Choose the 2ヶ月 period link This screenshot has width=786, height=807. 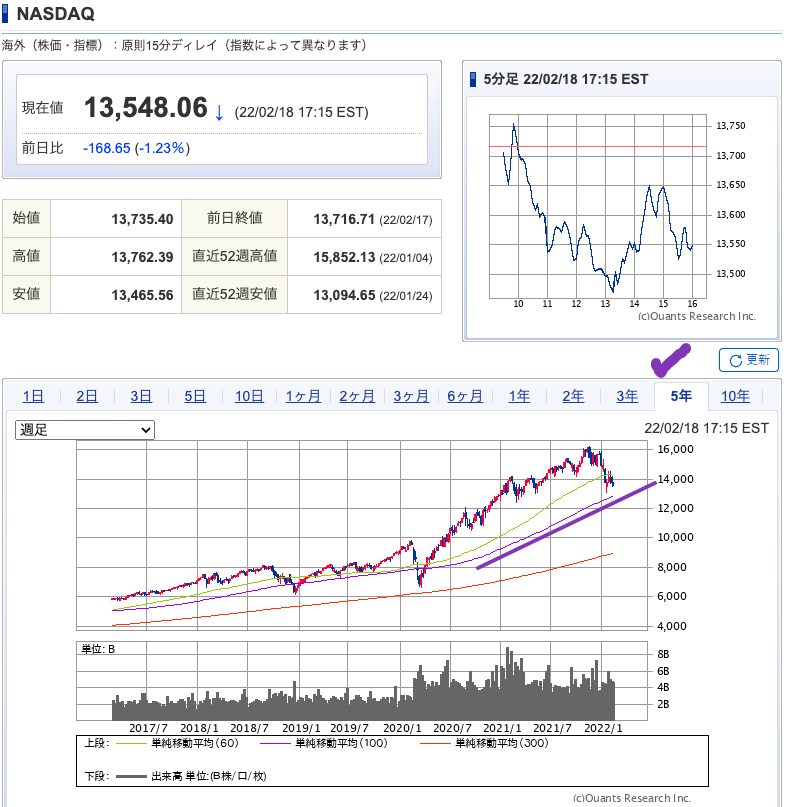click(x=357, y=396)
